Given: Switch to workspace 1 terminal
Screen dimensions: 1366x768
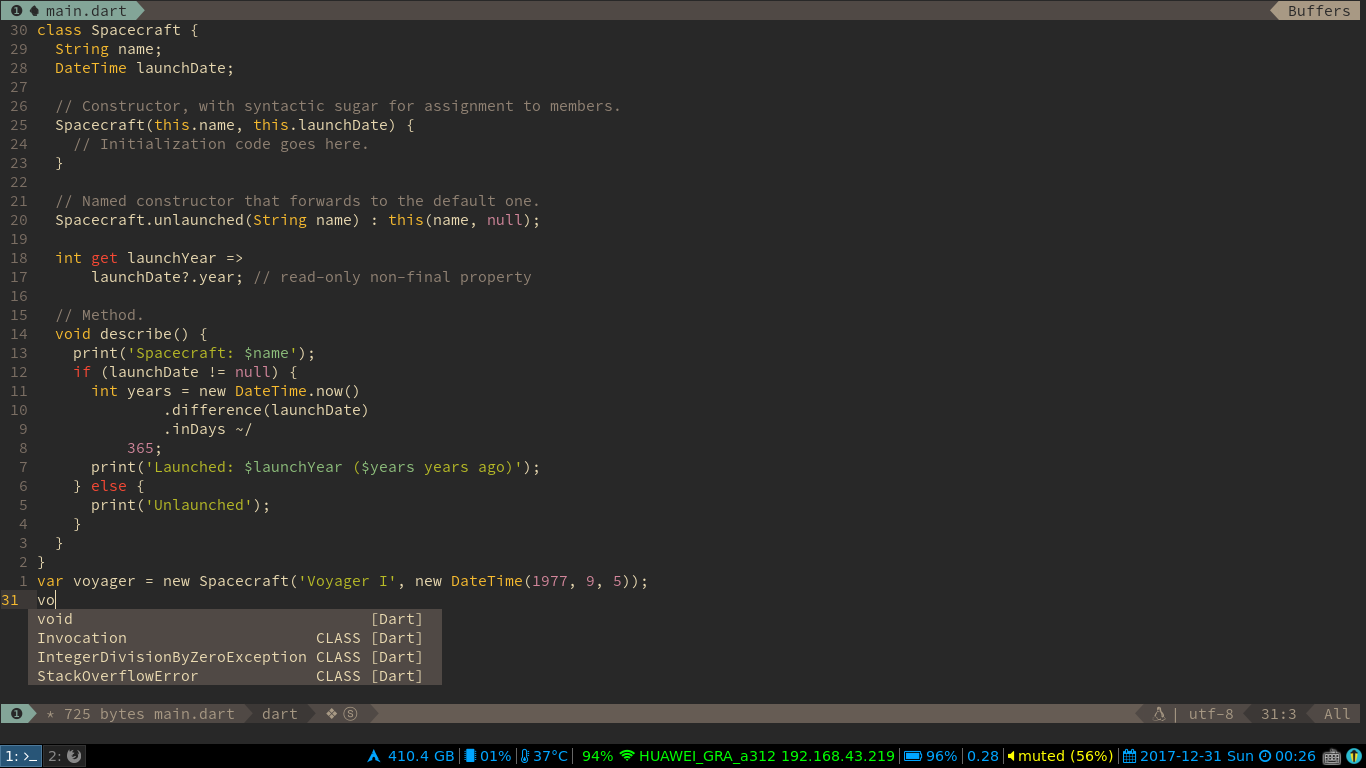Looking at the screenshot, I should [x=22, y=756].
